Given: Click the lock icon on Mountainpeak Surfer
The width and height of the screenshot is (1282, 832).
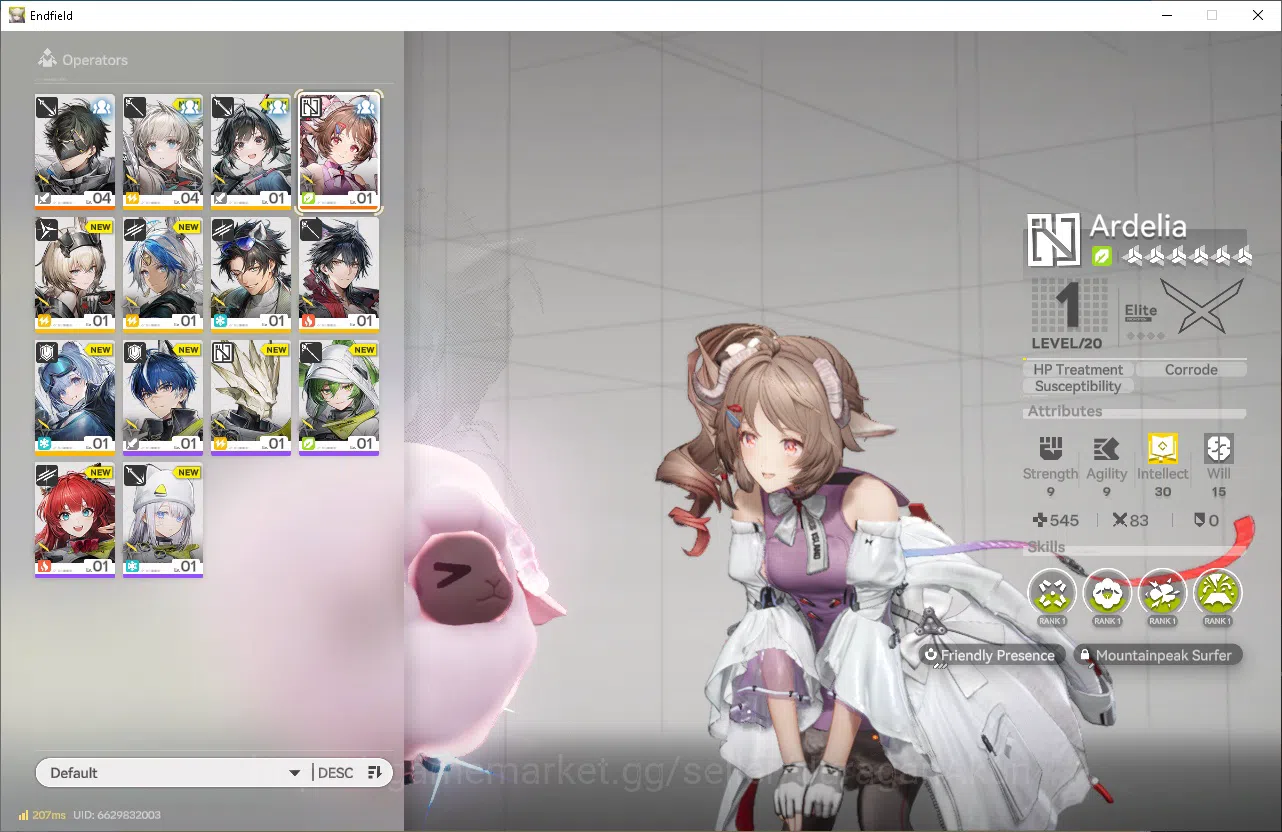Looking at the screenshot, I should [x=1084, y=655].
